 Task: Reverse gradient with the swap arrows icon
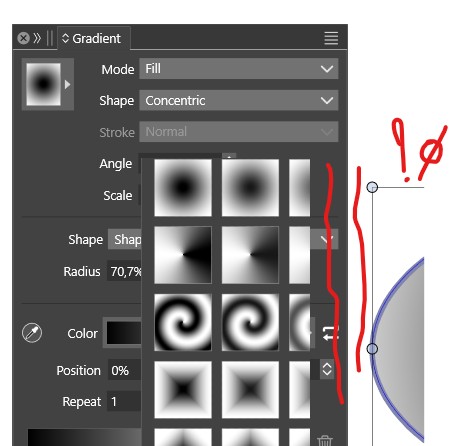click(x=330, y=333)
